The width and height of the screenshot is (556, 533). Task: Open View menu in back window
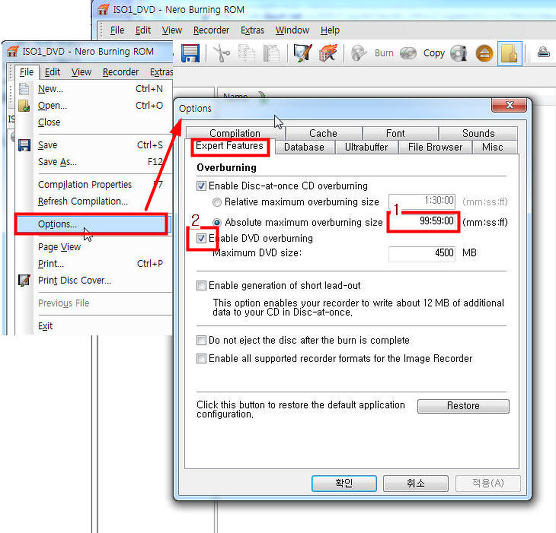point(172,30)
